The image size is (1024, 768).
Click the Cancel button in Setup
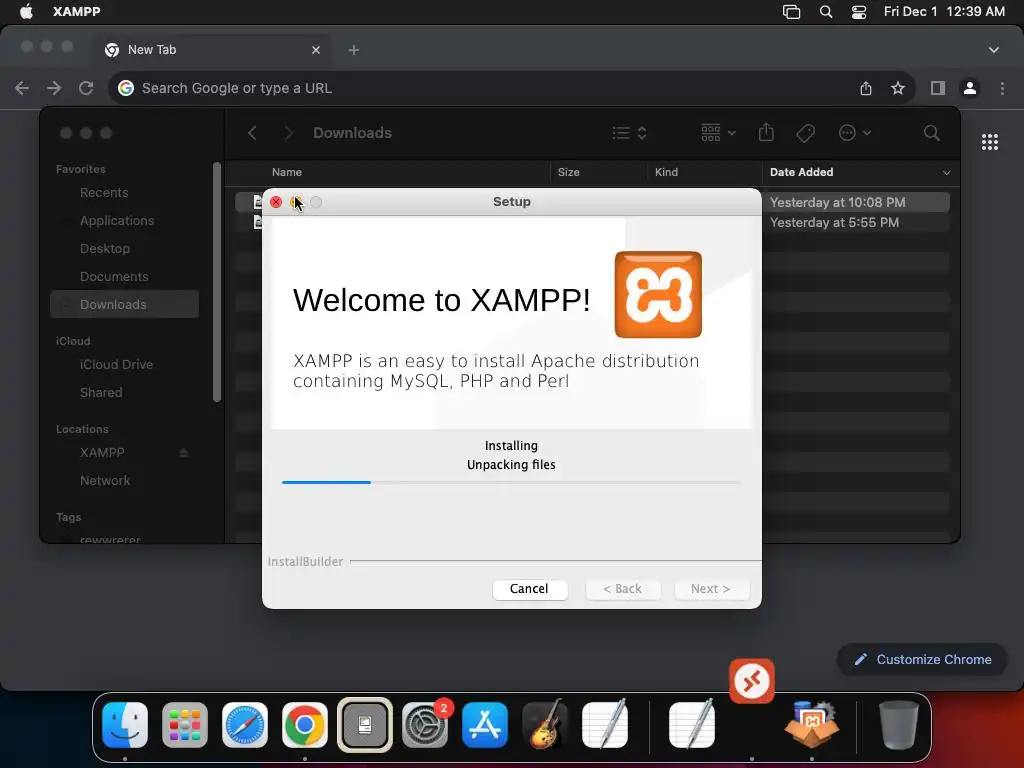529,588
